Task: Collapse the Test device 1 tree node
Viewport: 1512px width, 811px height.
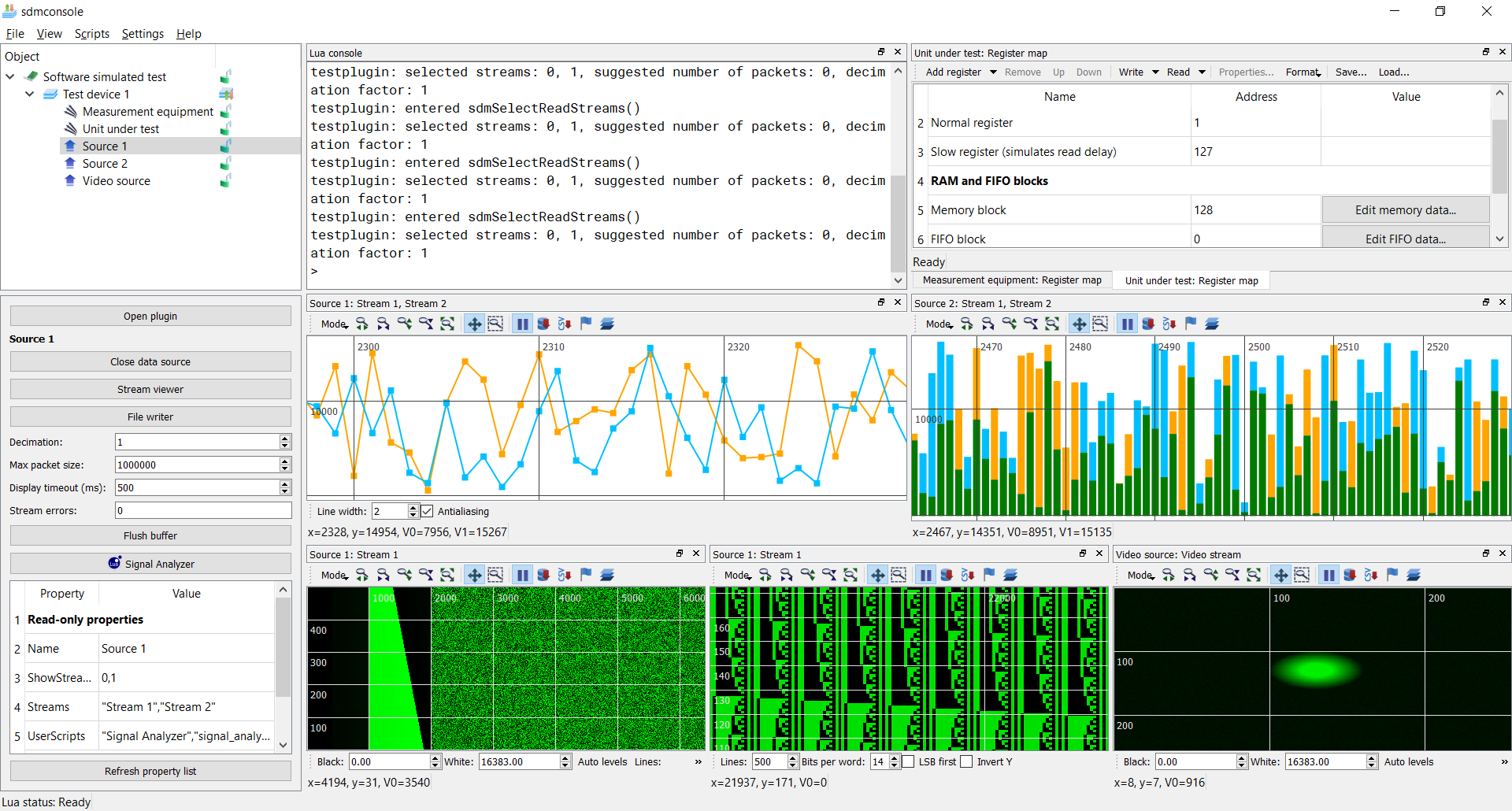Action: 29,94
